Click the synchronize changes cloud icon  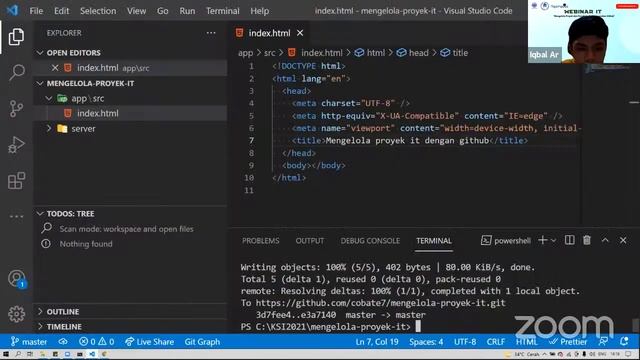click(x=63, y=342)
